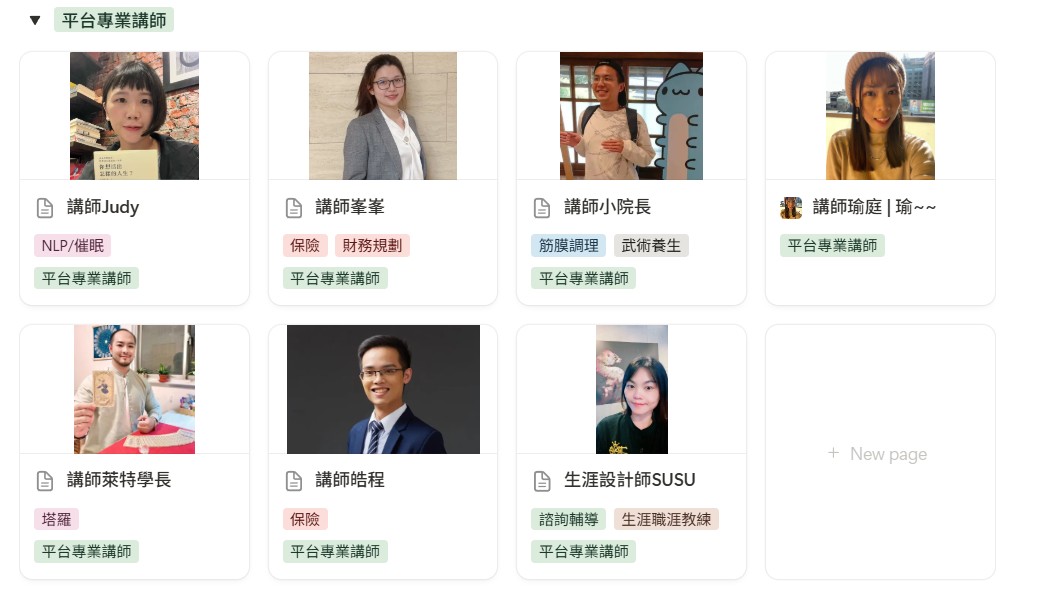Click the 生涯職涯教練 tag
The width and height of the screenshot is (1042, 589).
[x=666, y=519]
